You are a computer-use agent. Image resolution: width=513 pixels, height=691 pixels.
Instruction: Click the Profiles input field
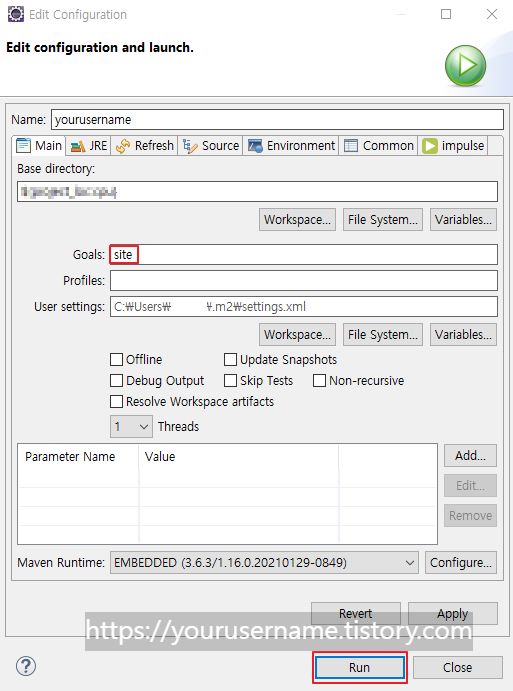304,281
